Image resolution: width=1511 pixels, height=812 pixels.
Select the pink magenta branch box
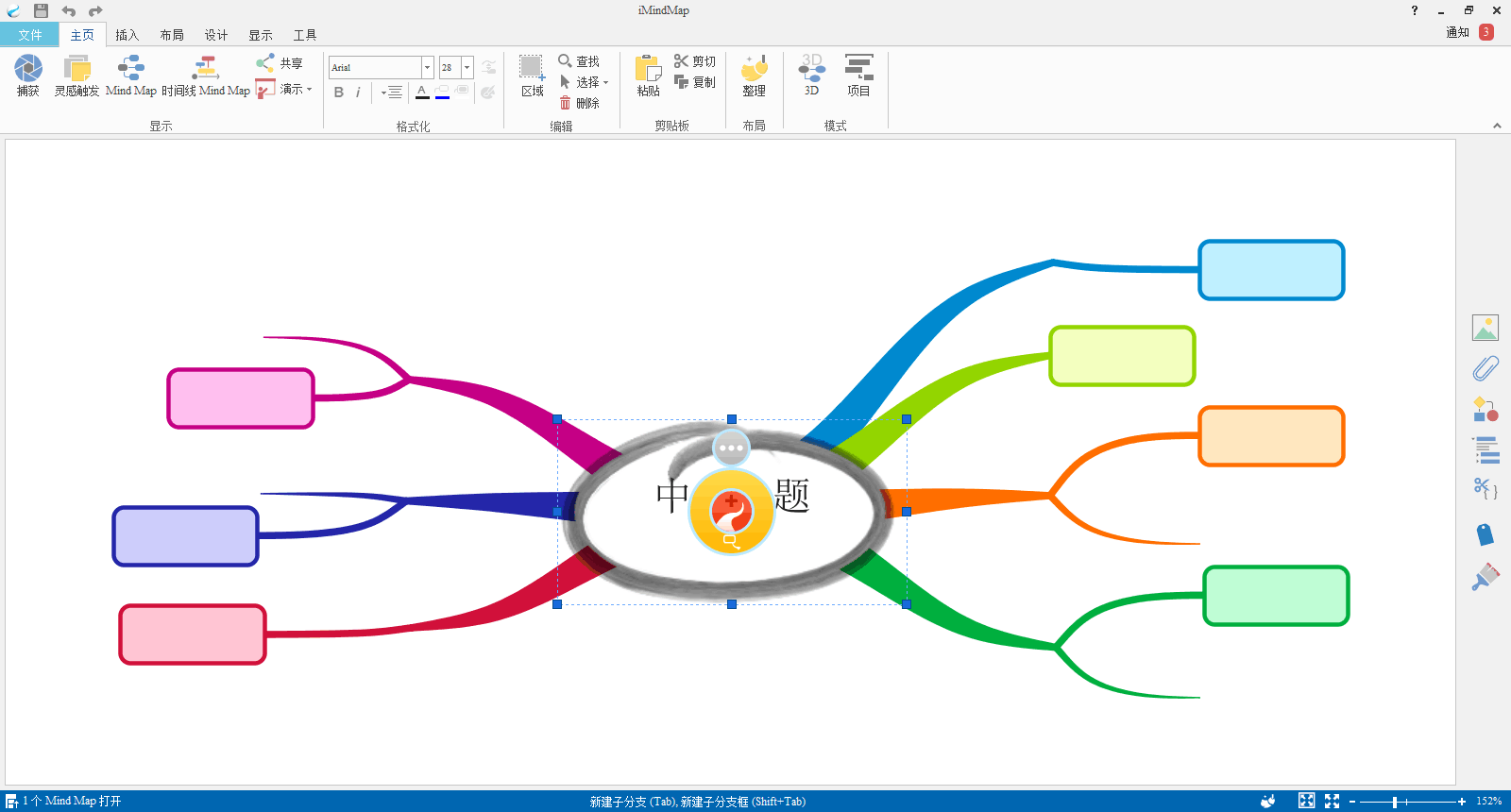click(x=241, y=398)
